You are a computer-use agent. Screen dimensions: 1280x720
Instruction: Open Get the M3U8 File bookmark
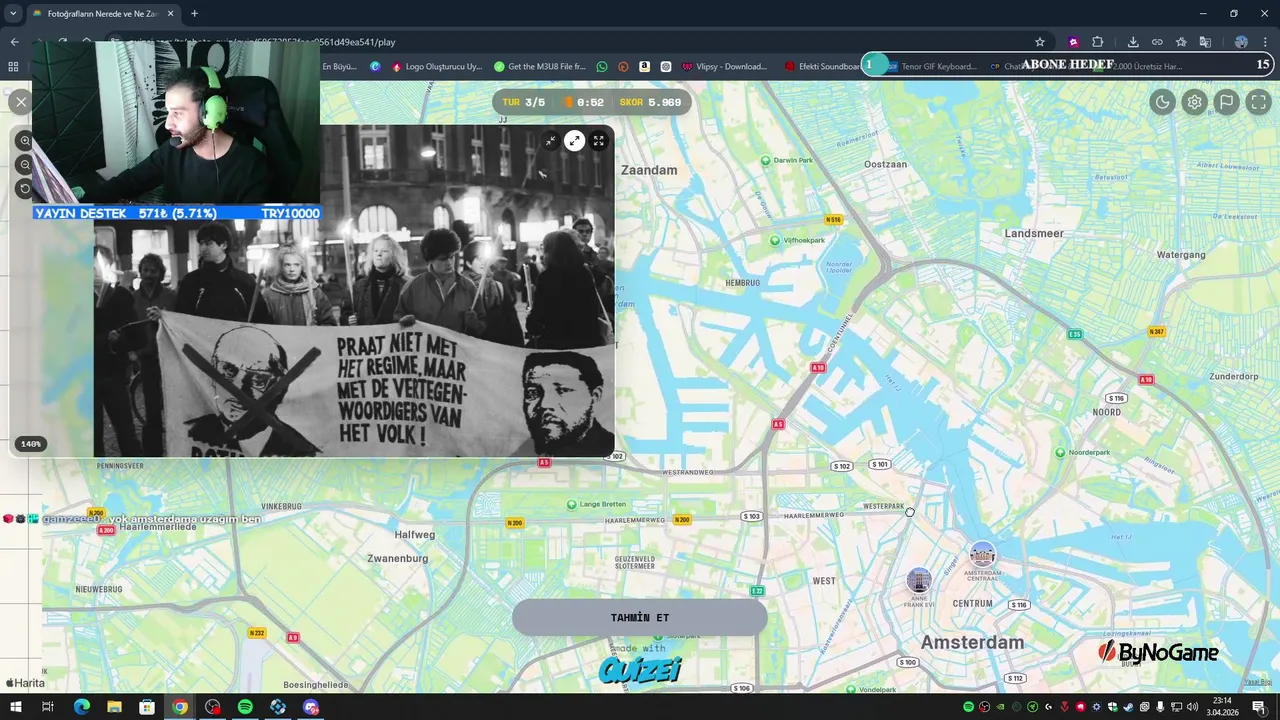click(x=540, y=67)
